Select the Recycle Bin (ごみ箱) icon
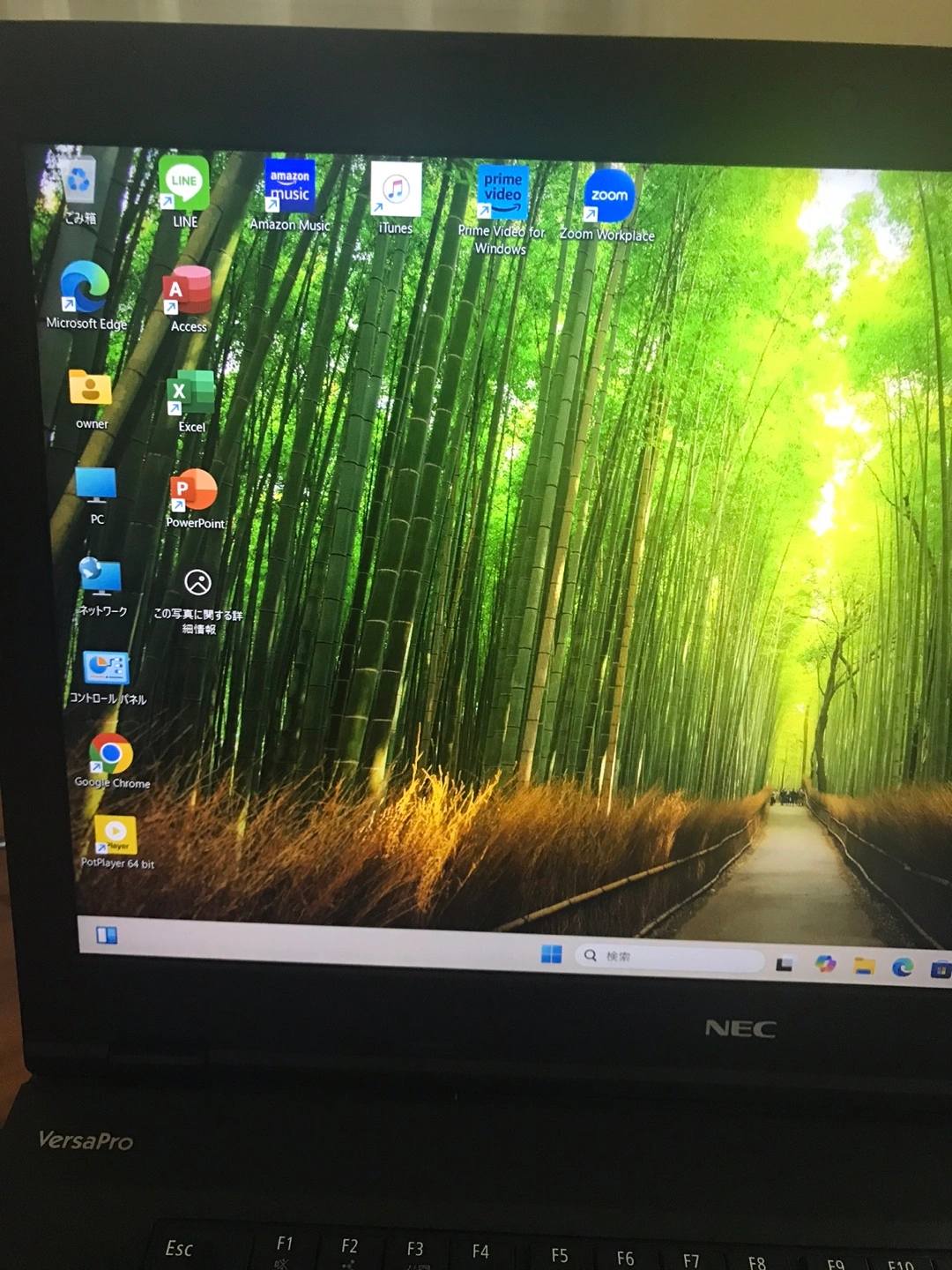The height and width of the screenshot is (1270, 952). 79,183
